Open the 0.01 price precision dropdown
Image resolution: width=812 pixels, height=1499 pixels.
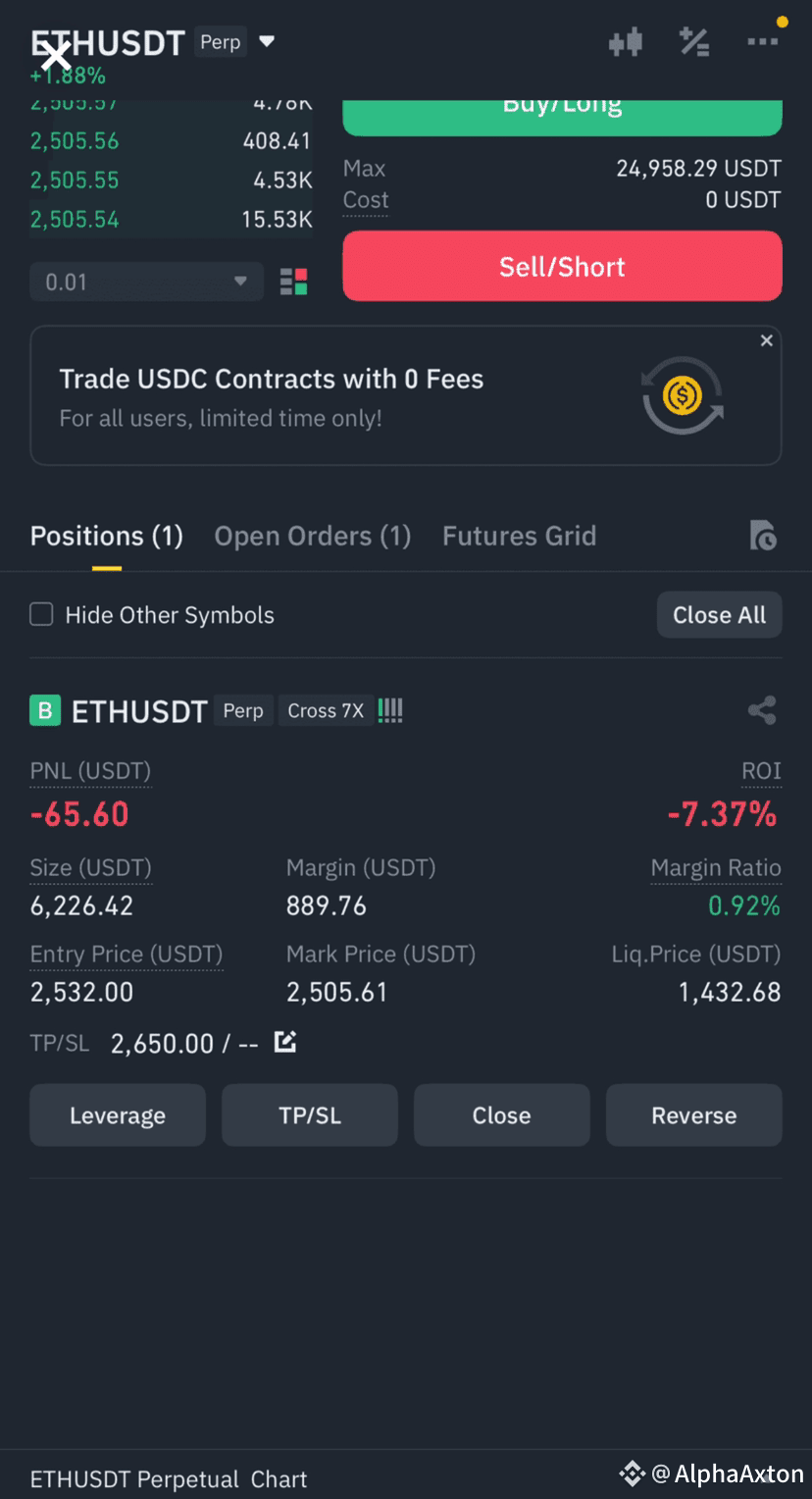[146, 282]
